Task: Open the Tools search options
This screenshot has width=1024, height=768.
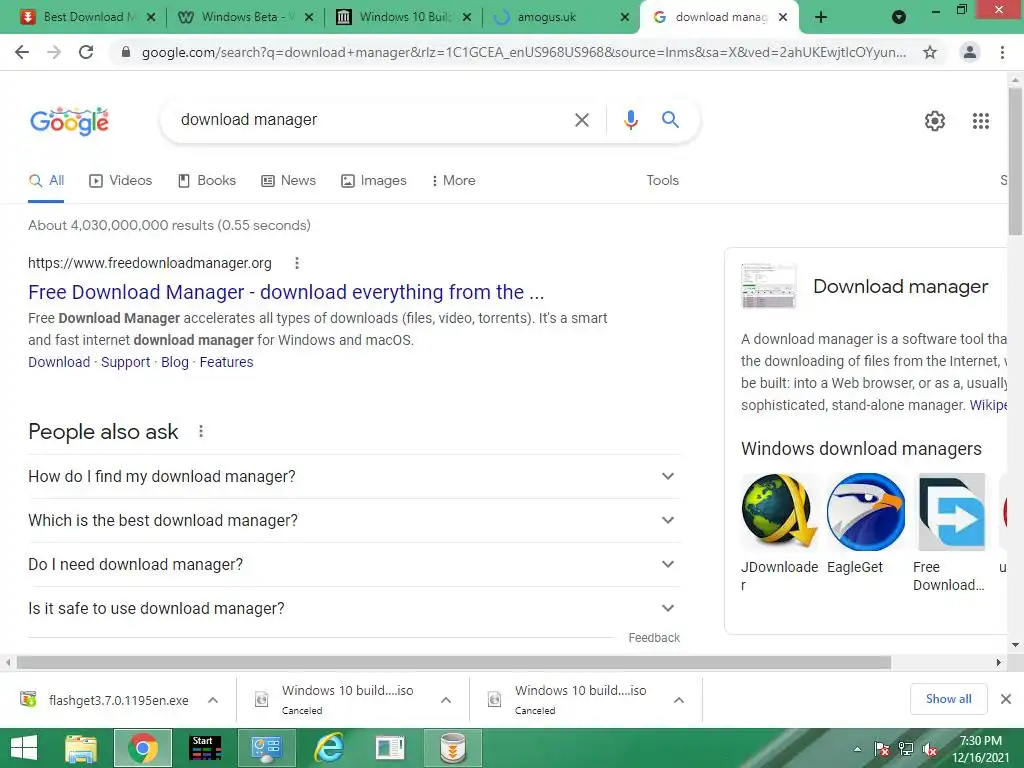Action: pyautogui.click(x=662, y=181)
